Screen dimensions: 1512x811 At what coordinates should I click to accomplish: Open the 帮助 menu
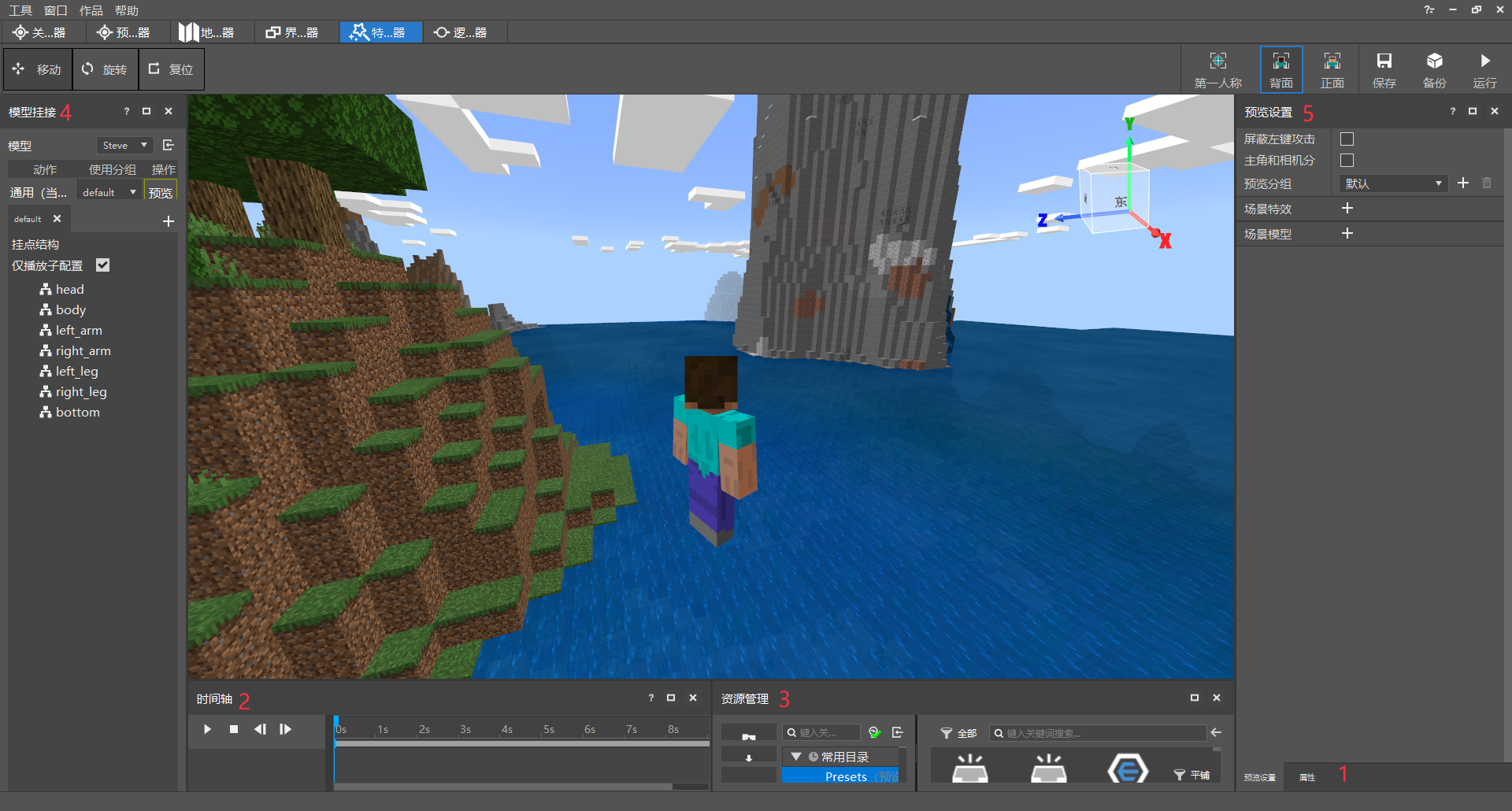coord(127,10)
